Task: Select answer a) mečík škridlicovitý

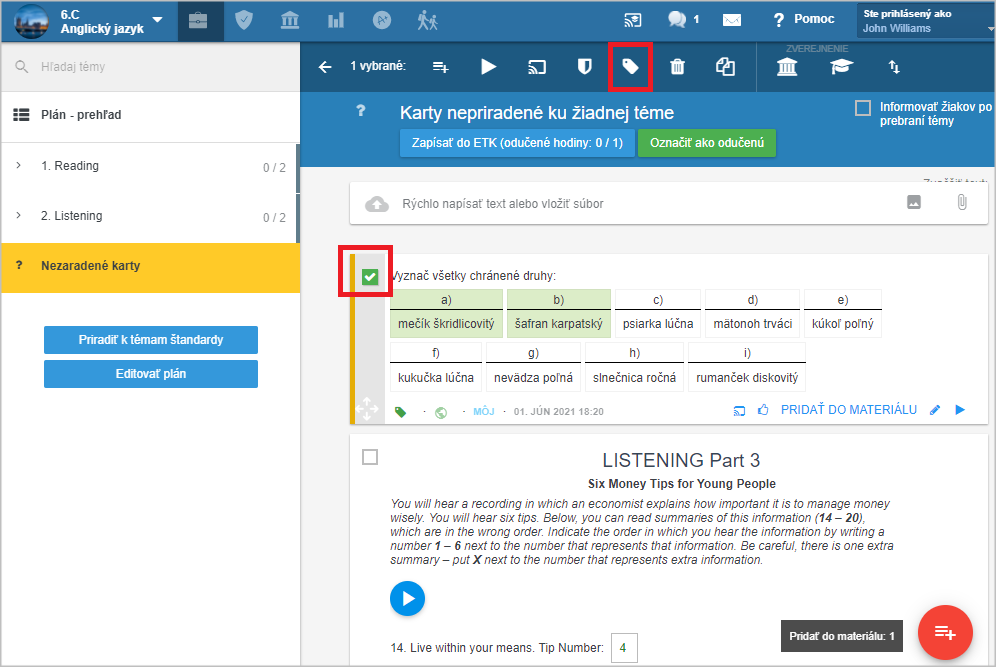Action: click(446, 313)
